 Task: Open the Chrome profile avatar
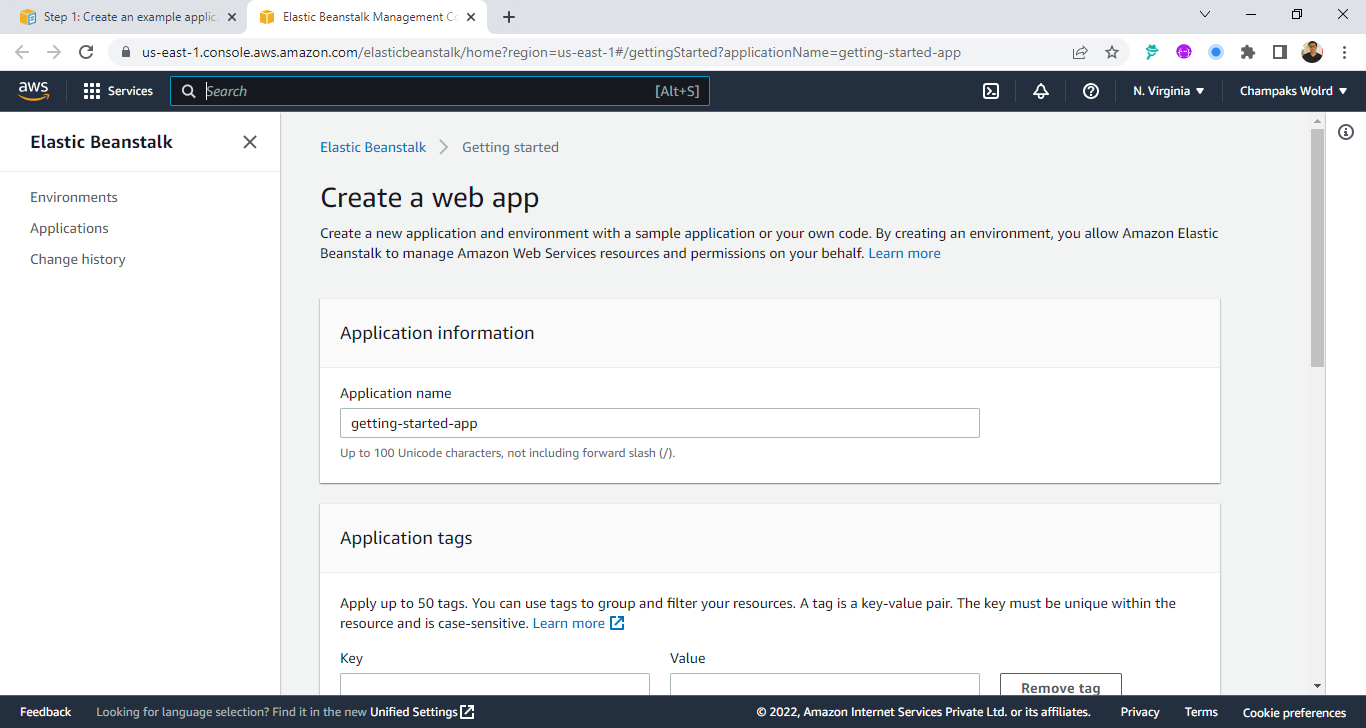pos(1312,52)
